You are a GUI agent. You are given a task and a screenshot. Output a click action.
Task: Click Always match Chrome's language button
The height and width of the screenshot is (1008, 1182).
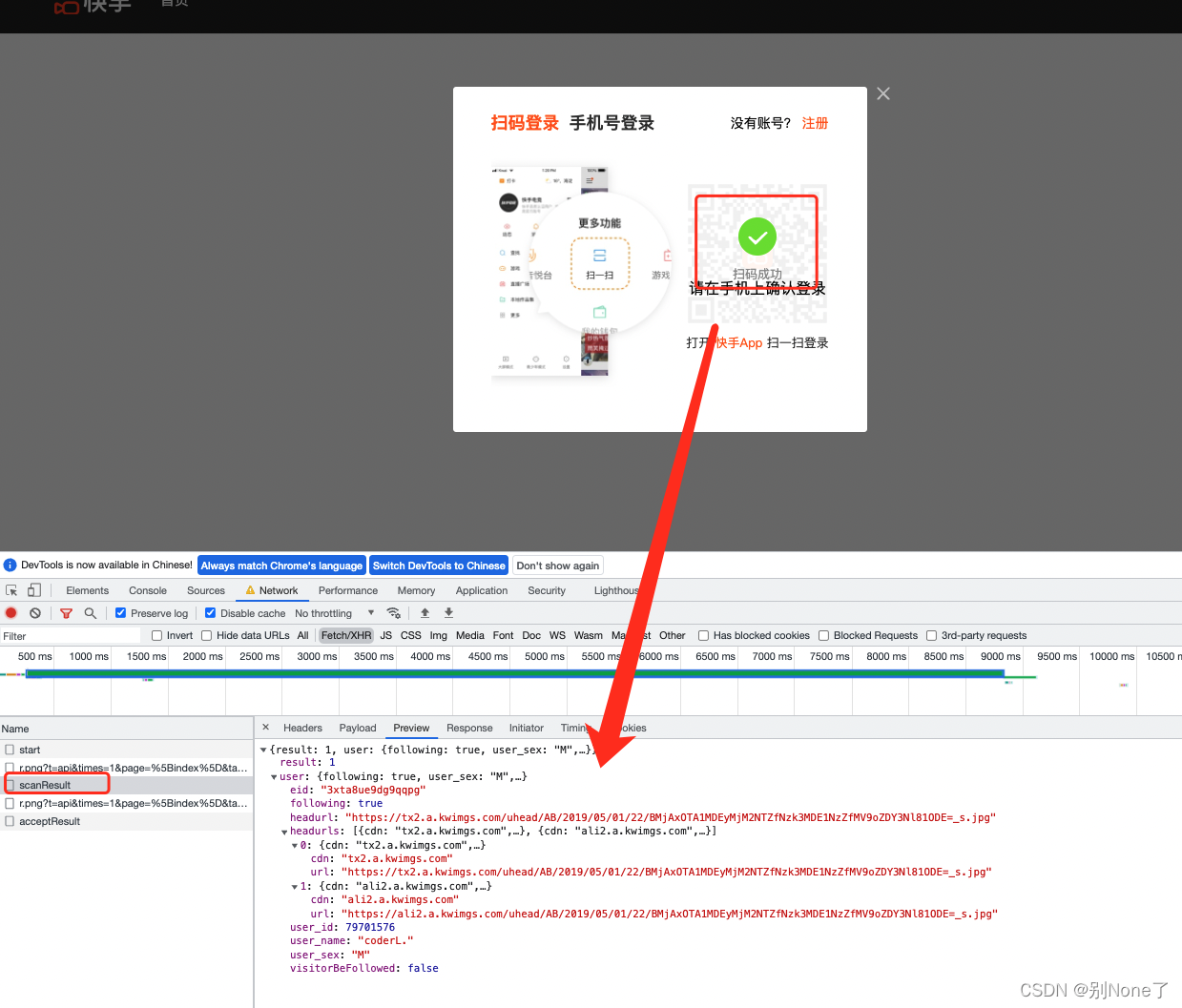click(281, 566)
